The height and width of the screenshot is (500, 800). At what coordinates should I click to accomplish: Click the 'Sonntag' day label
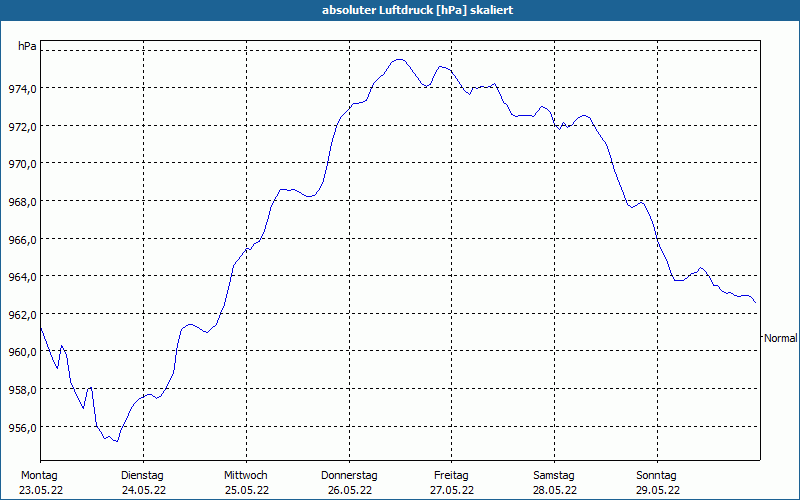tap(656, 476)
